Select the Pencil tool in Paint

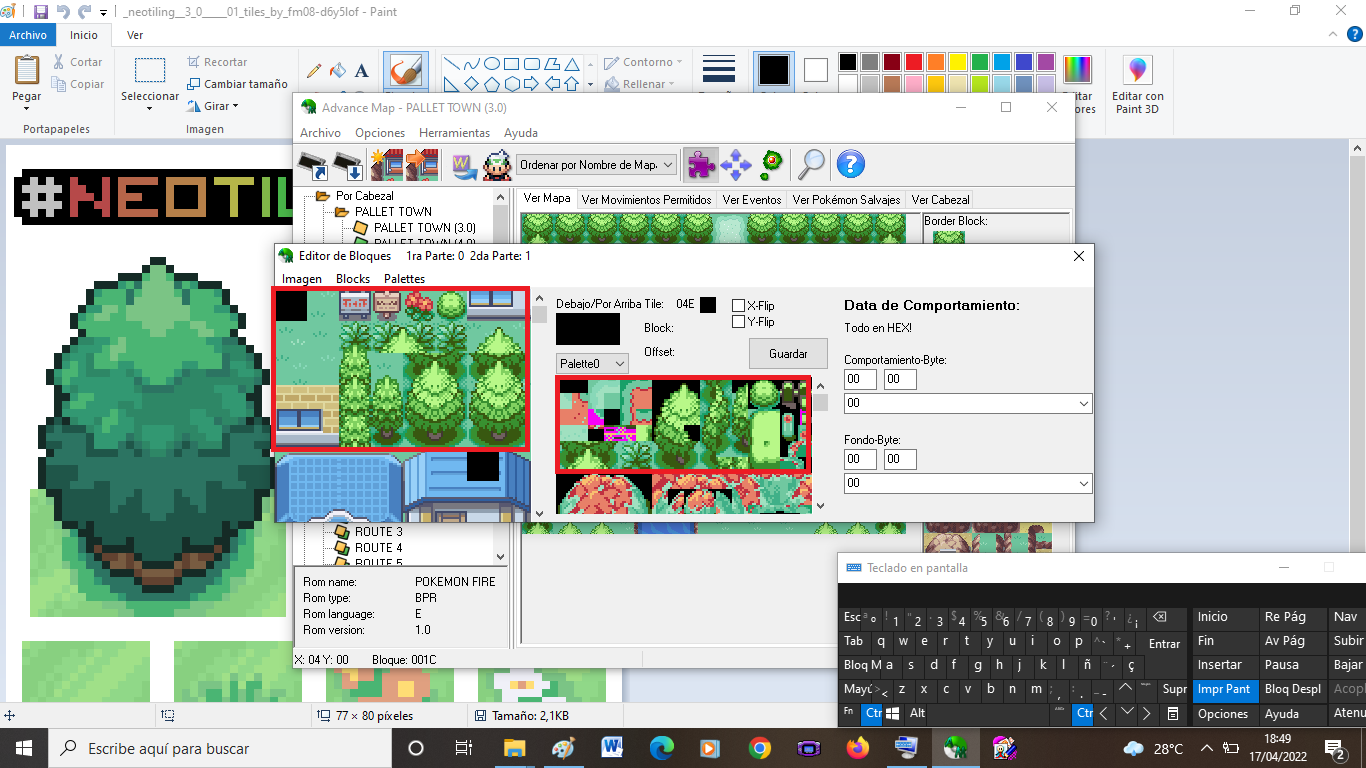point(314,71)
